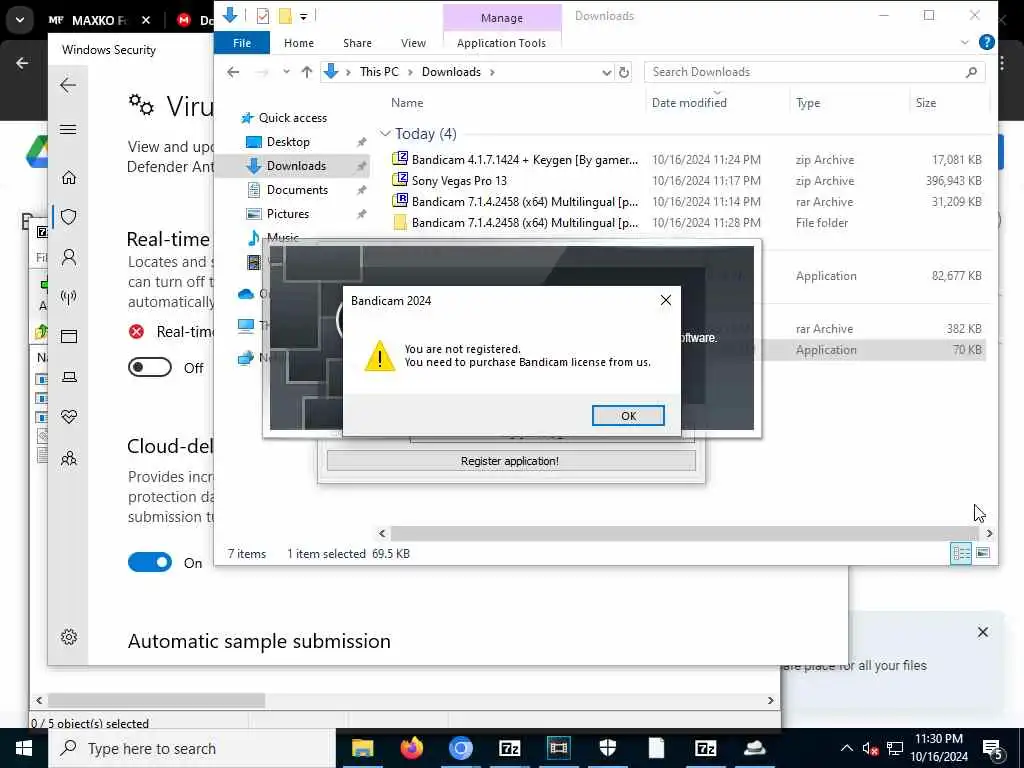Sort by the Size column header
Viewport: 1024px width, 768px height.
pos(925,103)
